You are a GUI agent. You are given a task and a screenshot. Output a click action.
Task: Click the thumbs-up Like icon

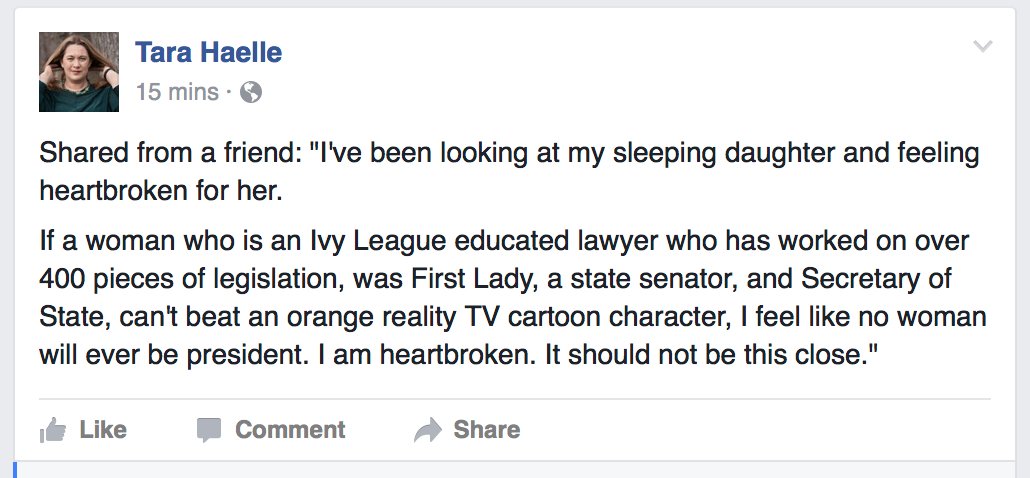(52, 431)
